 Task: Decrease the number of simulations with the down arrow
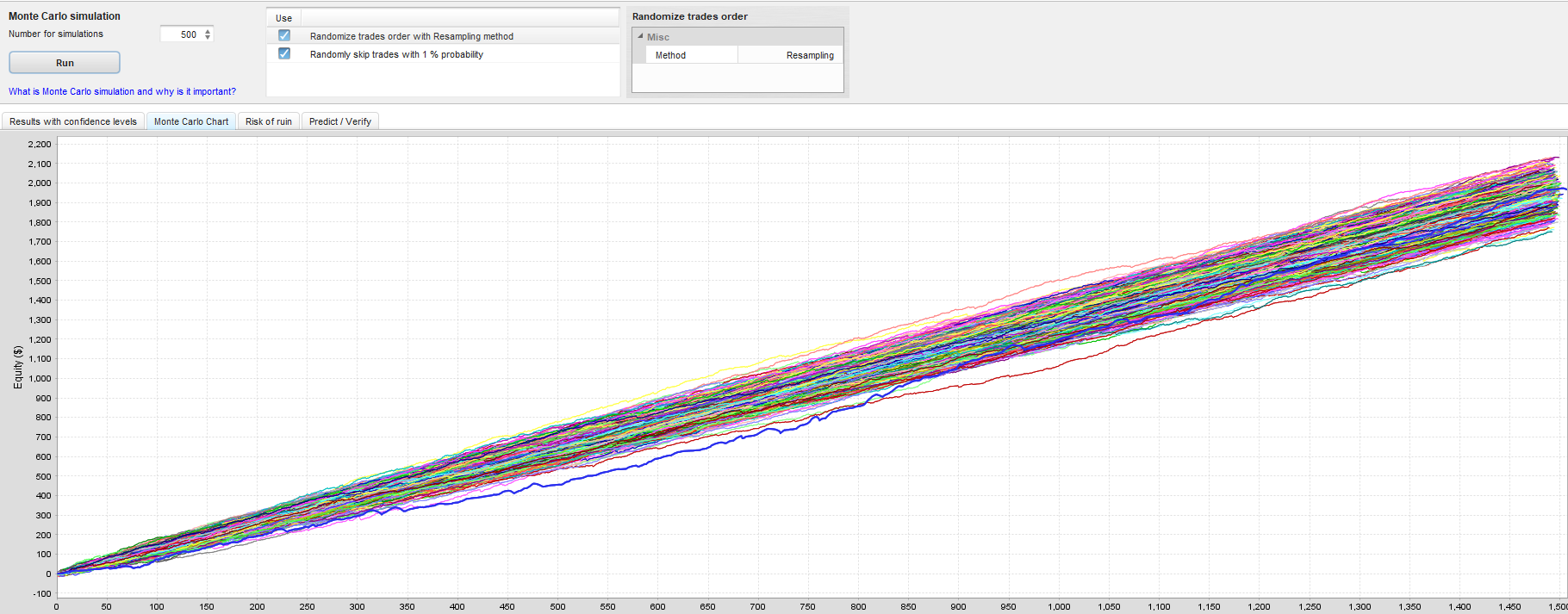208,38
